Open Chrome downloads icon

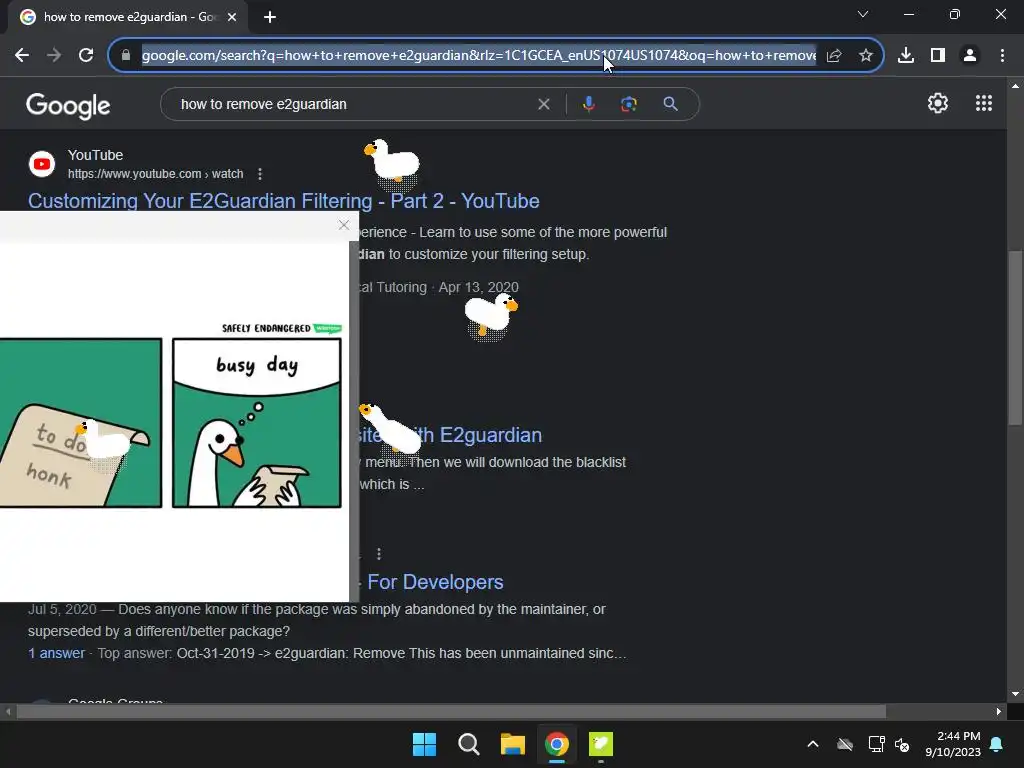[906, 56]
